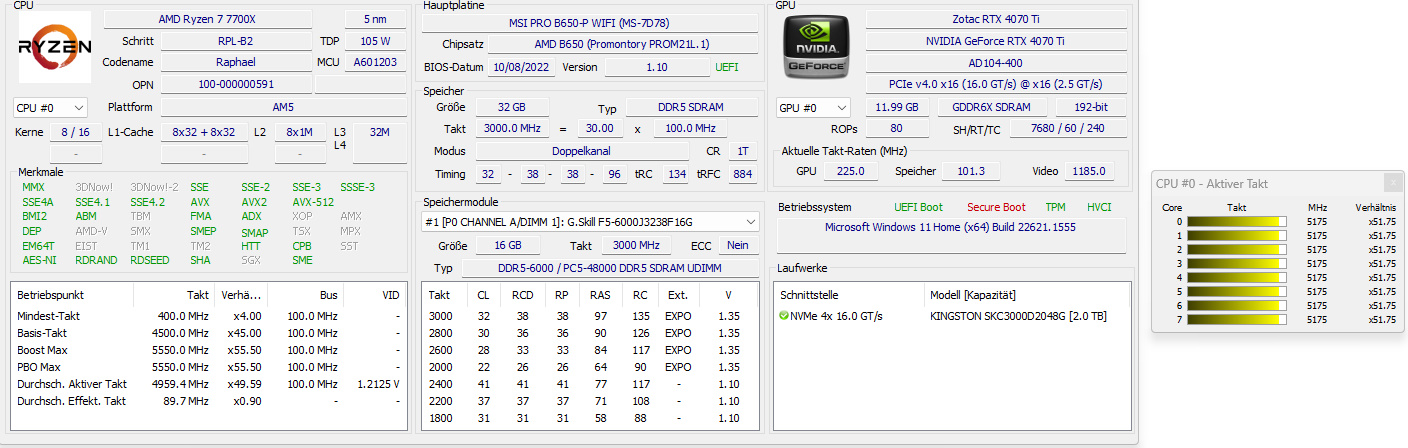Click the 11.99 GB video memory field
This screenshot has width=1408, height=448.
point(897,107)
